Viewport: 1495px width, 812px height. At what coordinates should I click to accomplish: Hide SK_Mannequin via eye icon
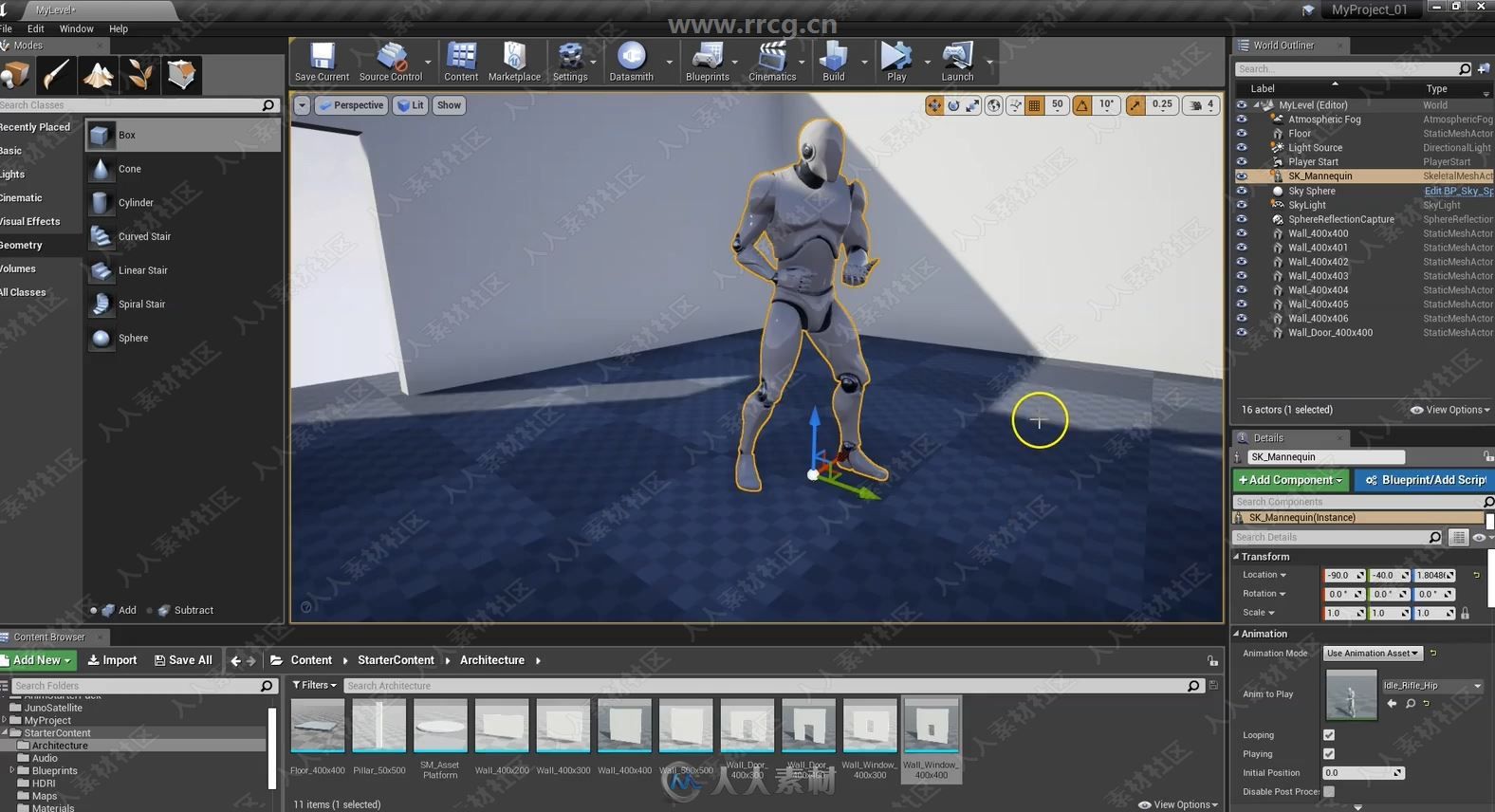coord(1242,176)
